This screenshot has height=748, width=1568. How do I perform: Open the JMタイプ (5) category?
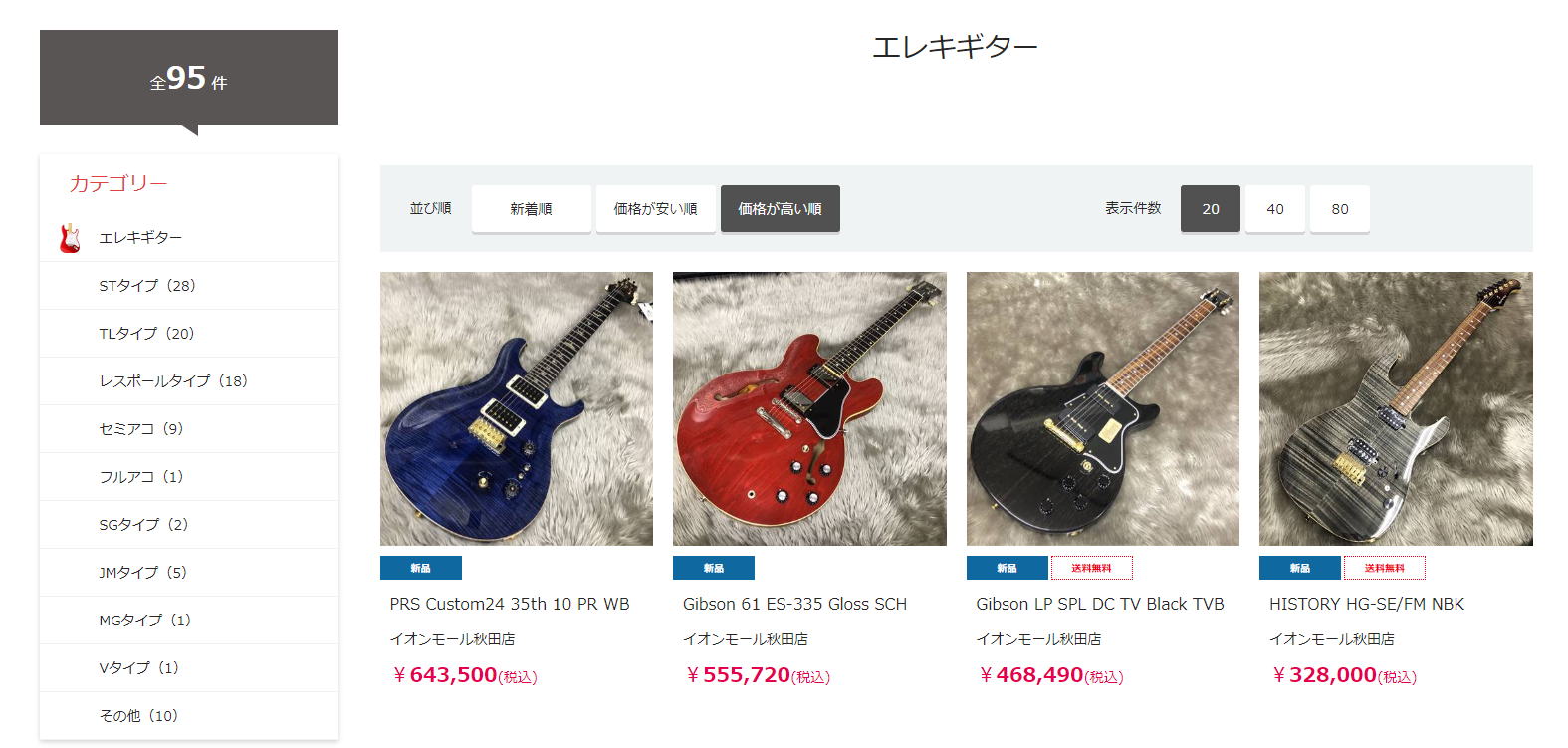pos(189,573)
